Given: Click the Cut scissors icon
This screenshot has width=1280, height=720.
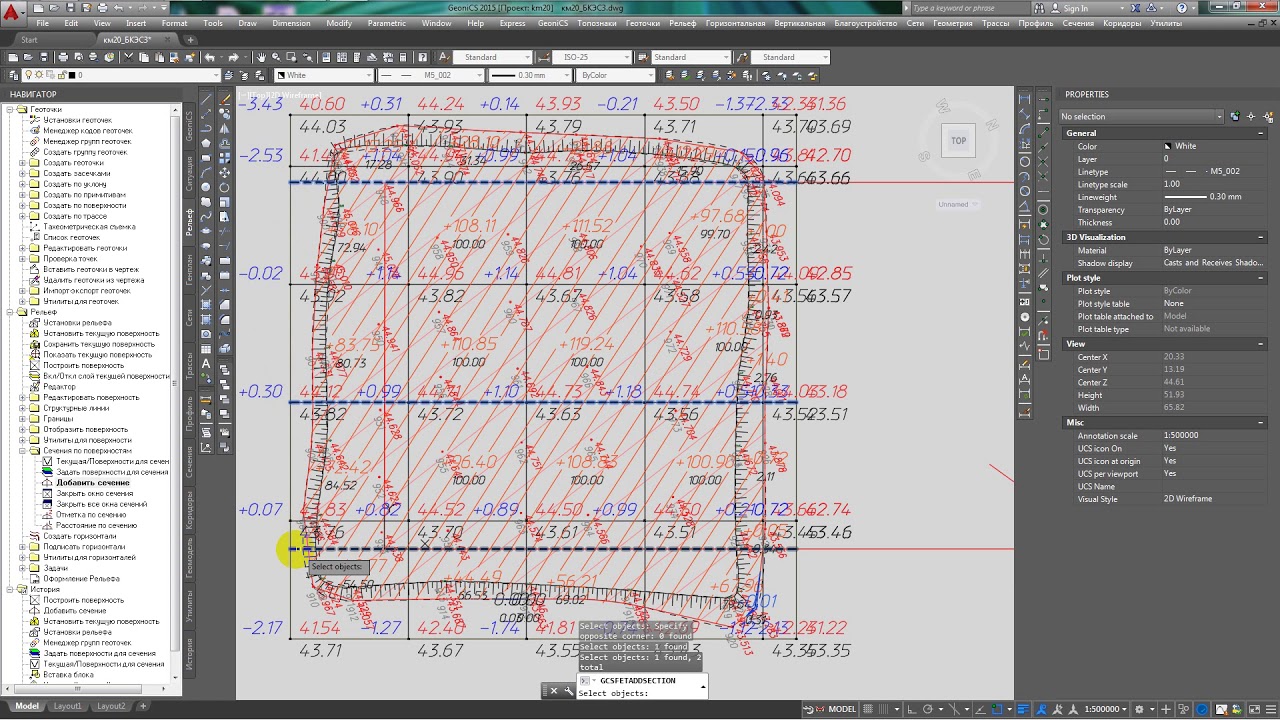Looking at the screenshot, I should point(128,57).
